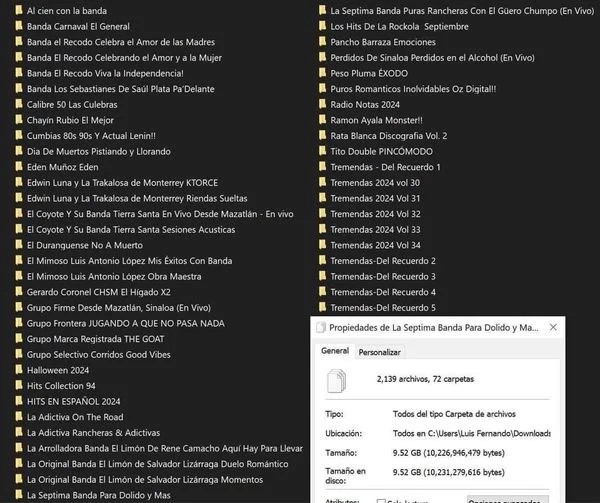Click the Ubicación path C:\Users\Luis Fernando

pyautogui.click(x=471, y=433)
